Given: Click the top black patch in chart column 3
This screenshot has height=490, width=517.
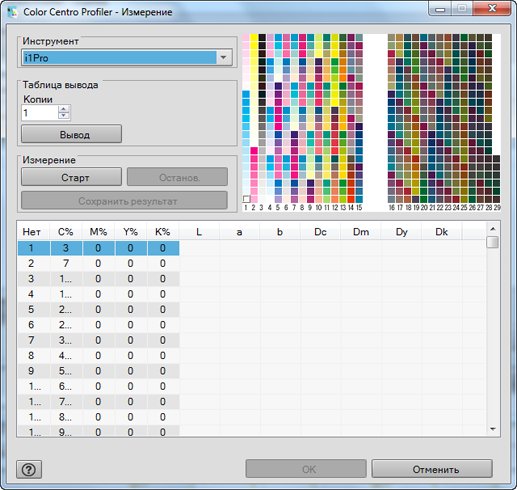Looking at the screenshot, I should [x=262, y=37].
